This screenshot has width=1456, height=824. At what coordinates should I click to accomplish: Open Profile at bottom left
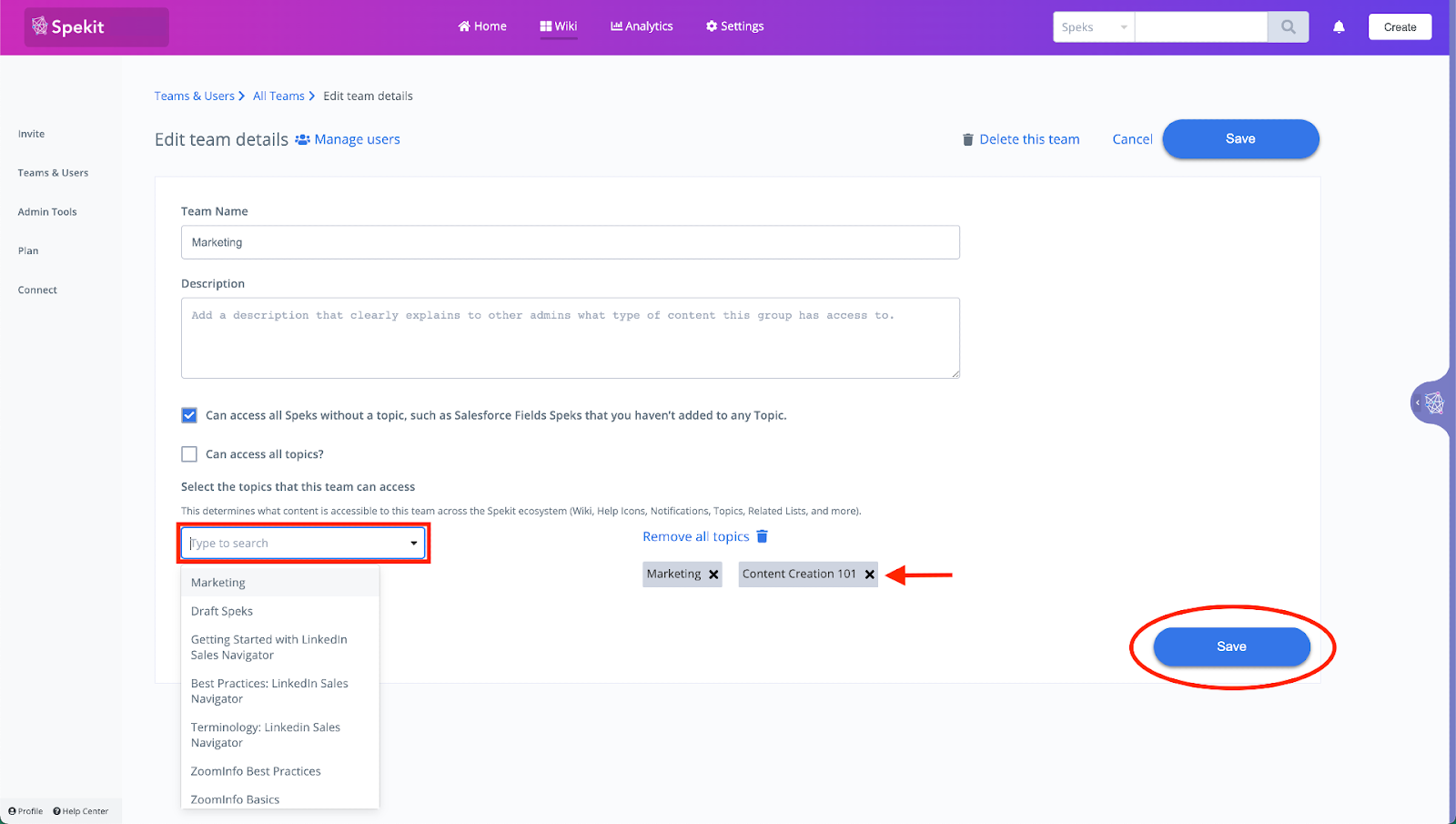pyautogui.click(x=25, y=811)
